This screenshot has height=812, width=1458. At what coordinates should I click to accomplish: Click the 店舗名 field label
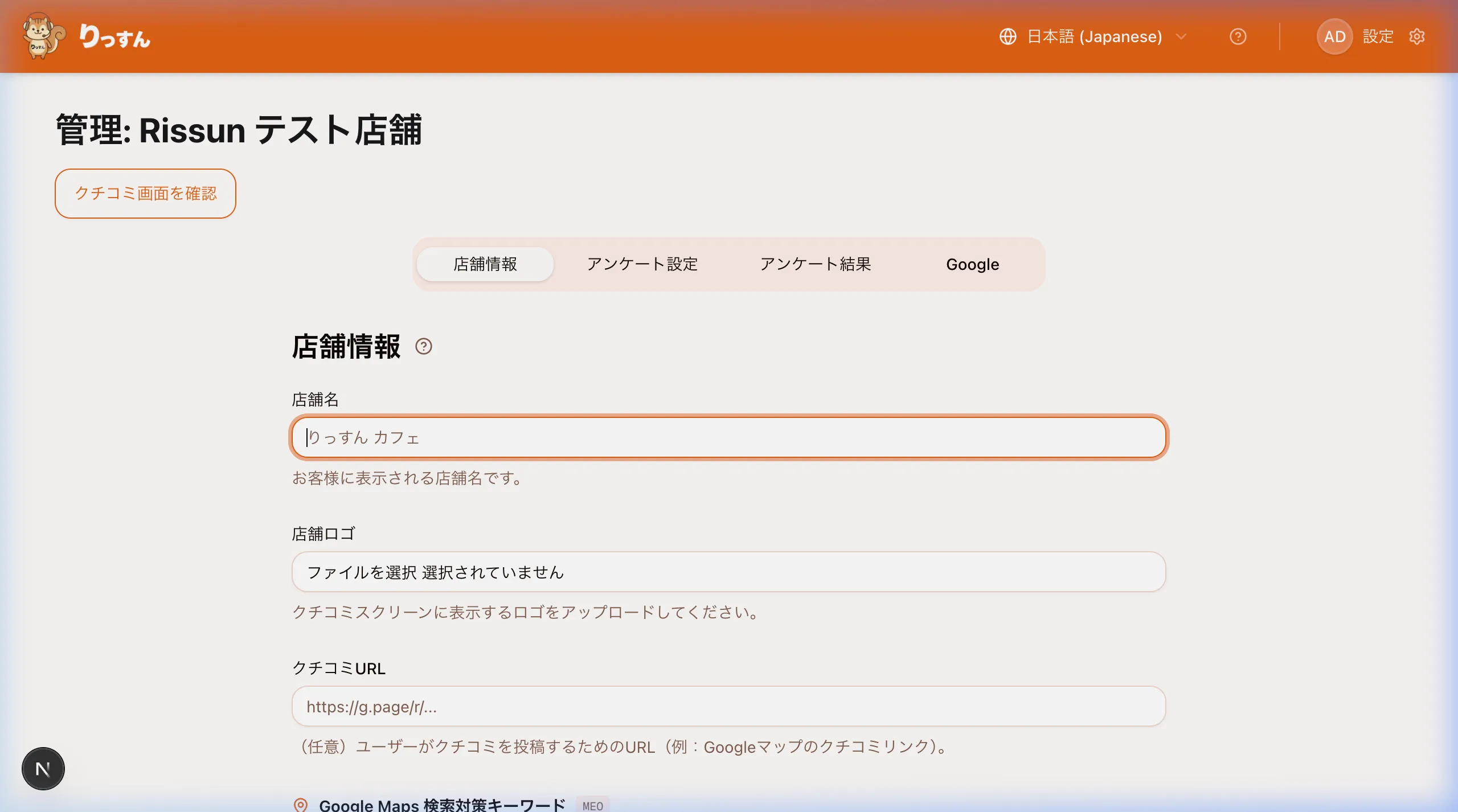point(316,399)
